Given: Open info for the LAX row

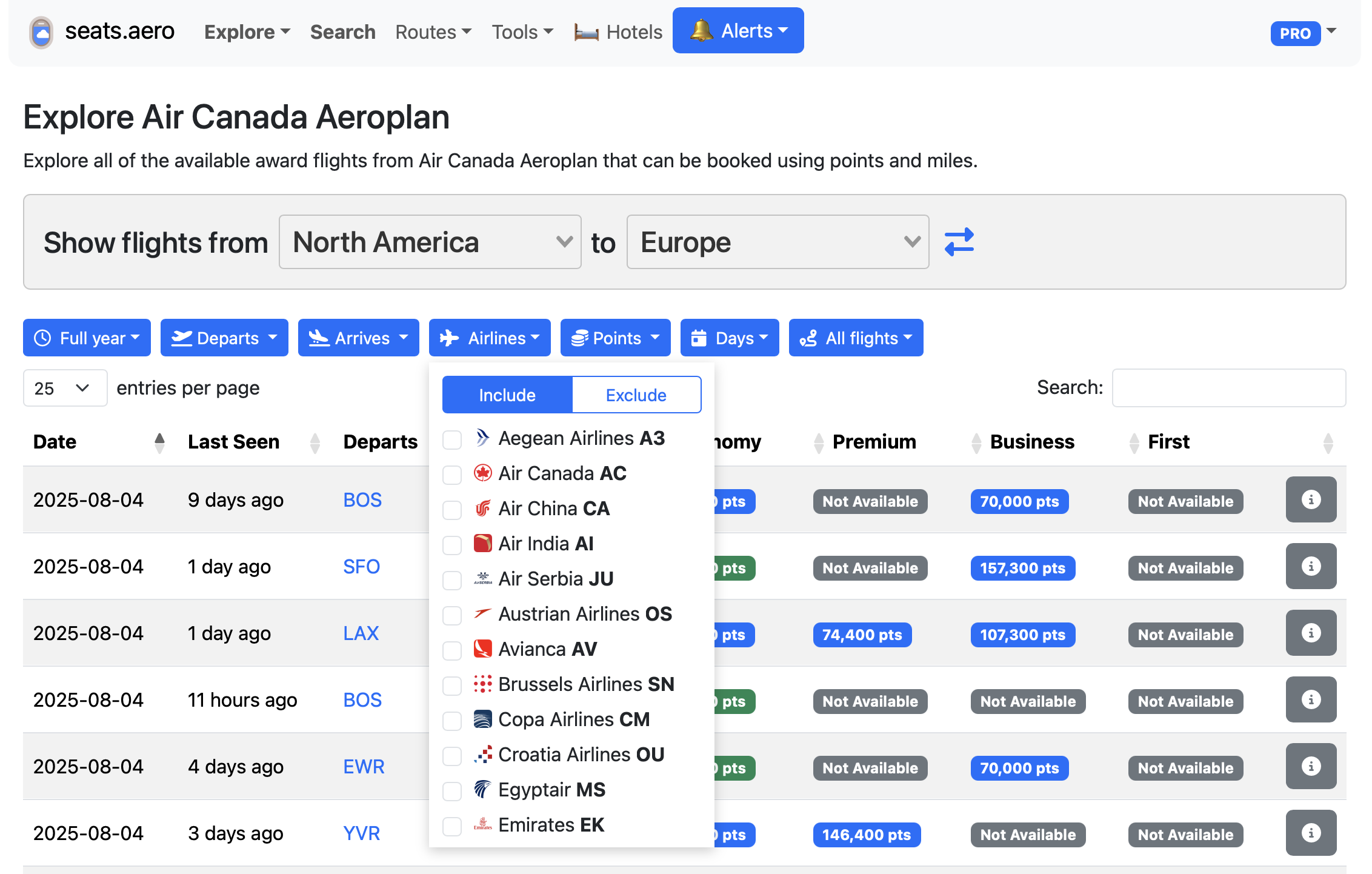Looking at the screenshot, I should click(1311, 633).
